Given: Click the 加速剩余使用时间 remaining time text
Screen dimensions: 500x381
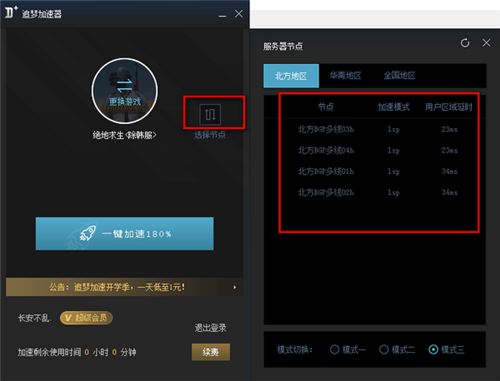Looking at the screenshot, I should click(77, 352).
